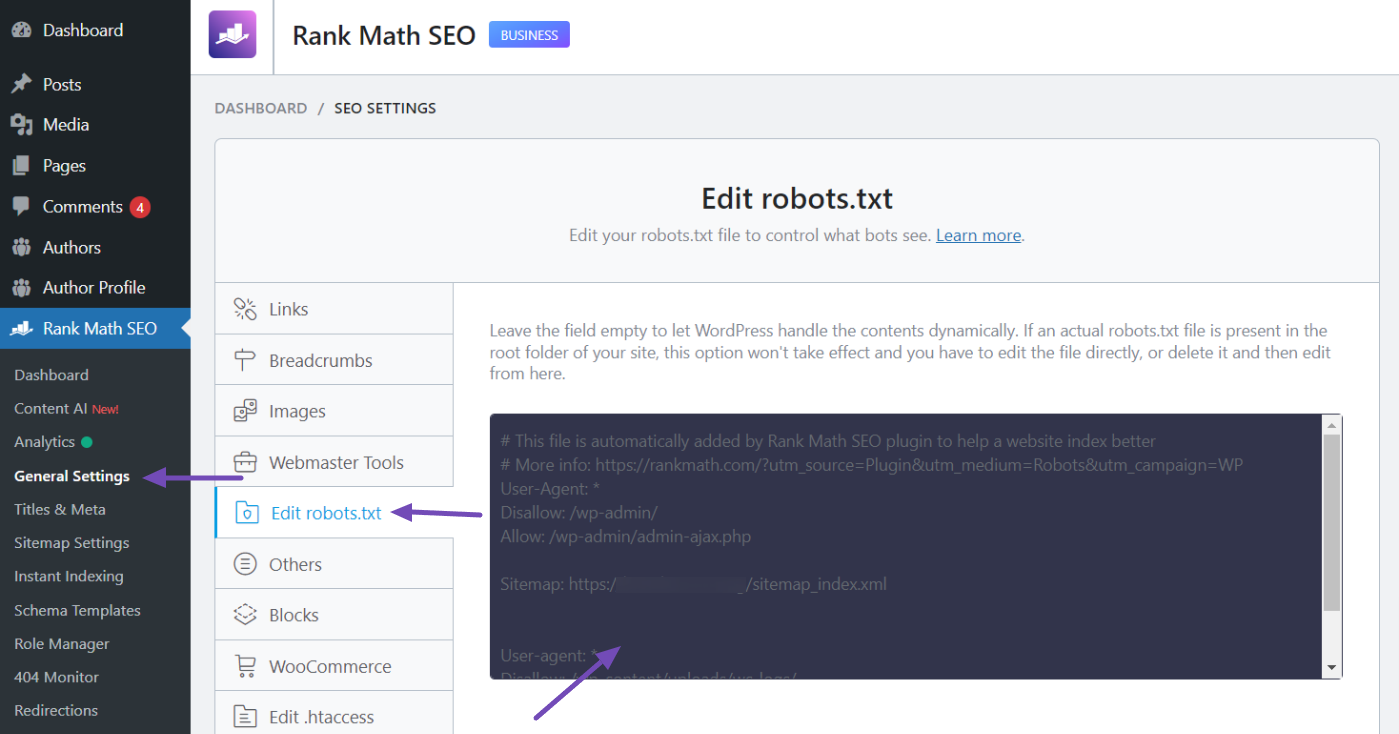Switch to the Others tab

(x=334, y=564)
